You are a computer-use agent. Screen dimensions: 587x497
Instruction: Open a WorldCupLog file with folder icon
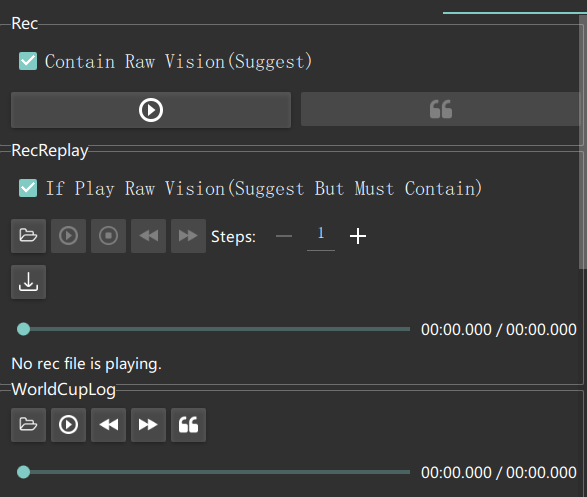tap(28, 425)
